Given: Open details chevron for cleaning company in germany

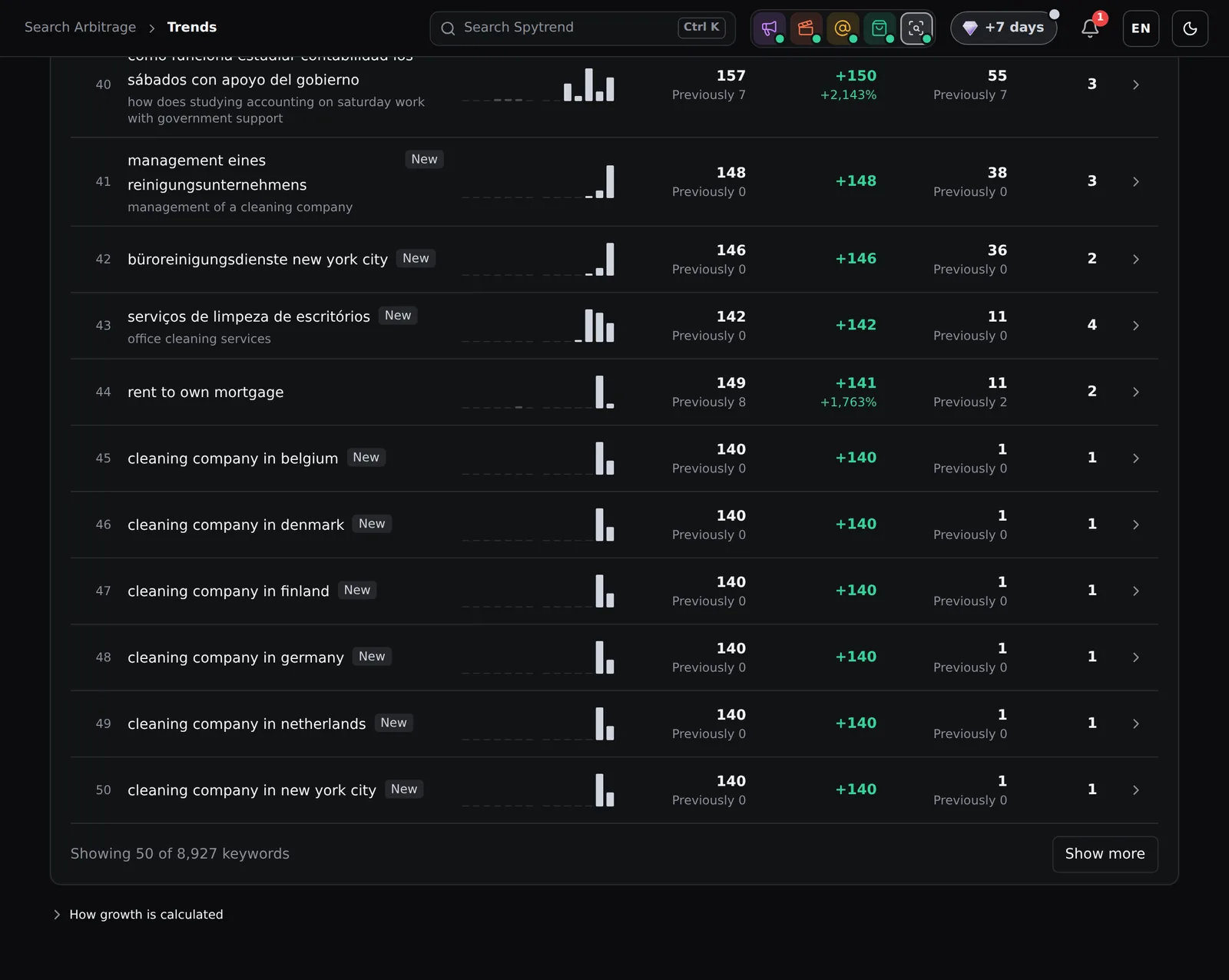Looking at the screenshot, I should (1135, 657).
